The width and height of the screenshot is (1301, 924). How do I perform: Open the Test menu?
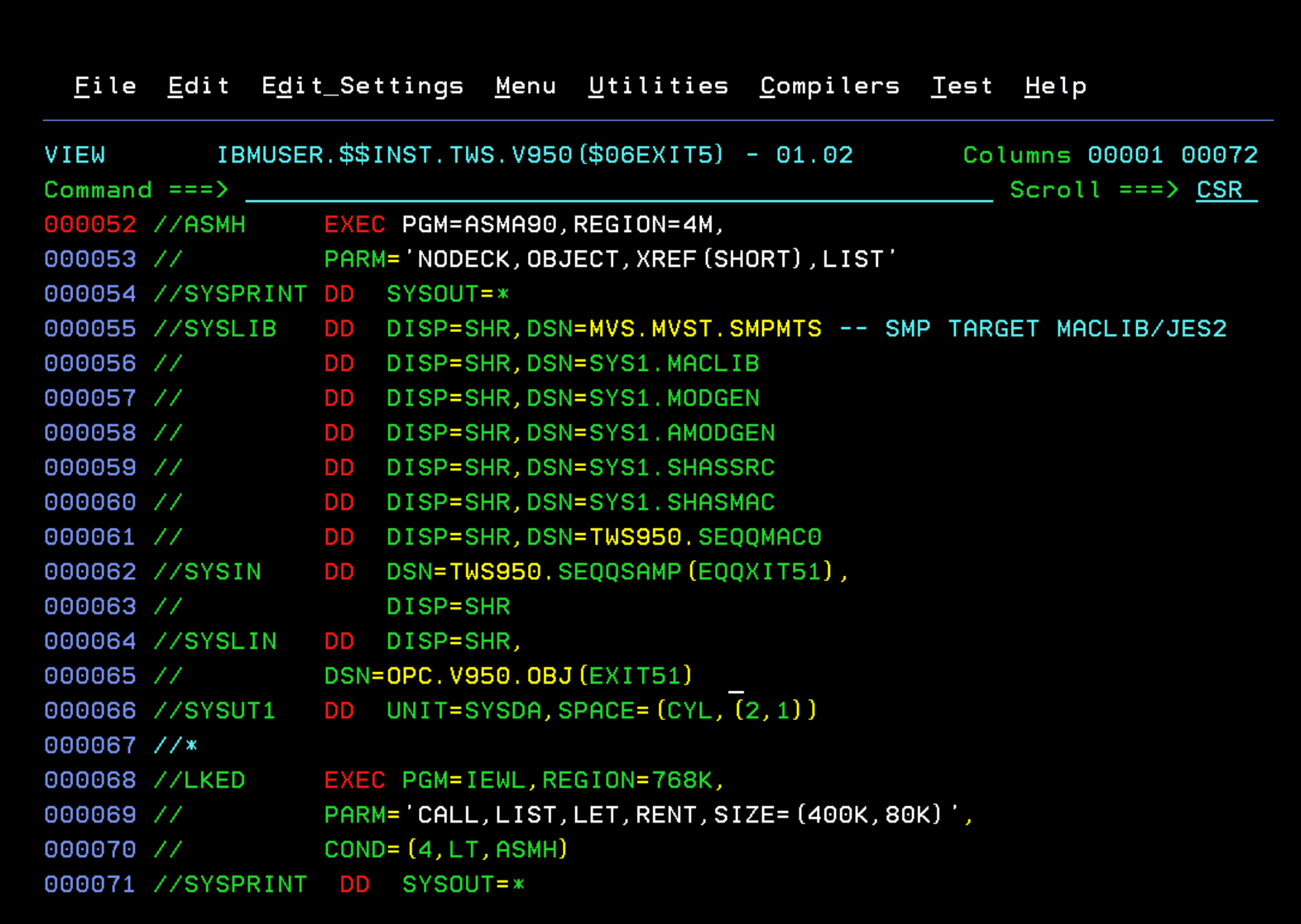(963, 86)
